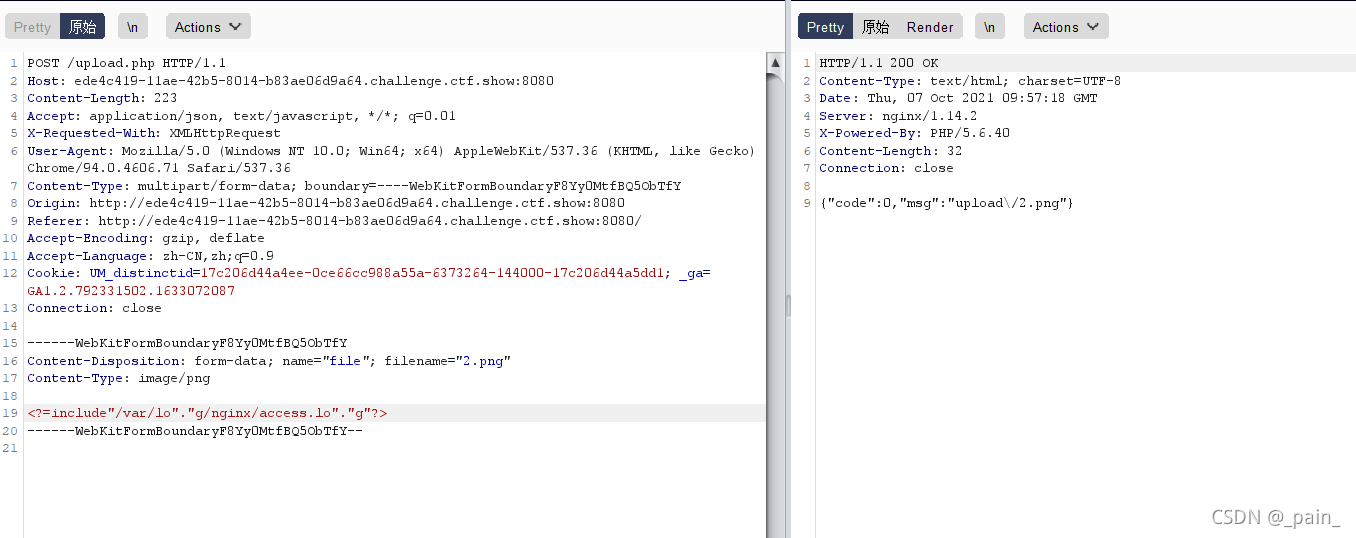This screenshot has width=1356, height=538.
Task: Click the JSON response body line
Action: tap(946, 203)
